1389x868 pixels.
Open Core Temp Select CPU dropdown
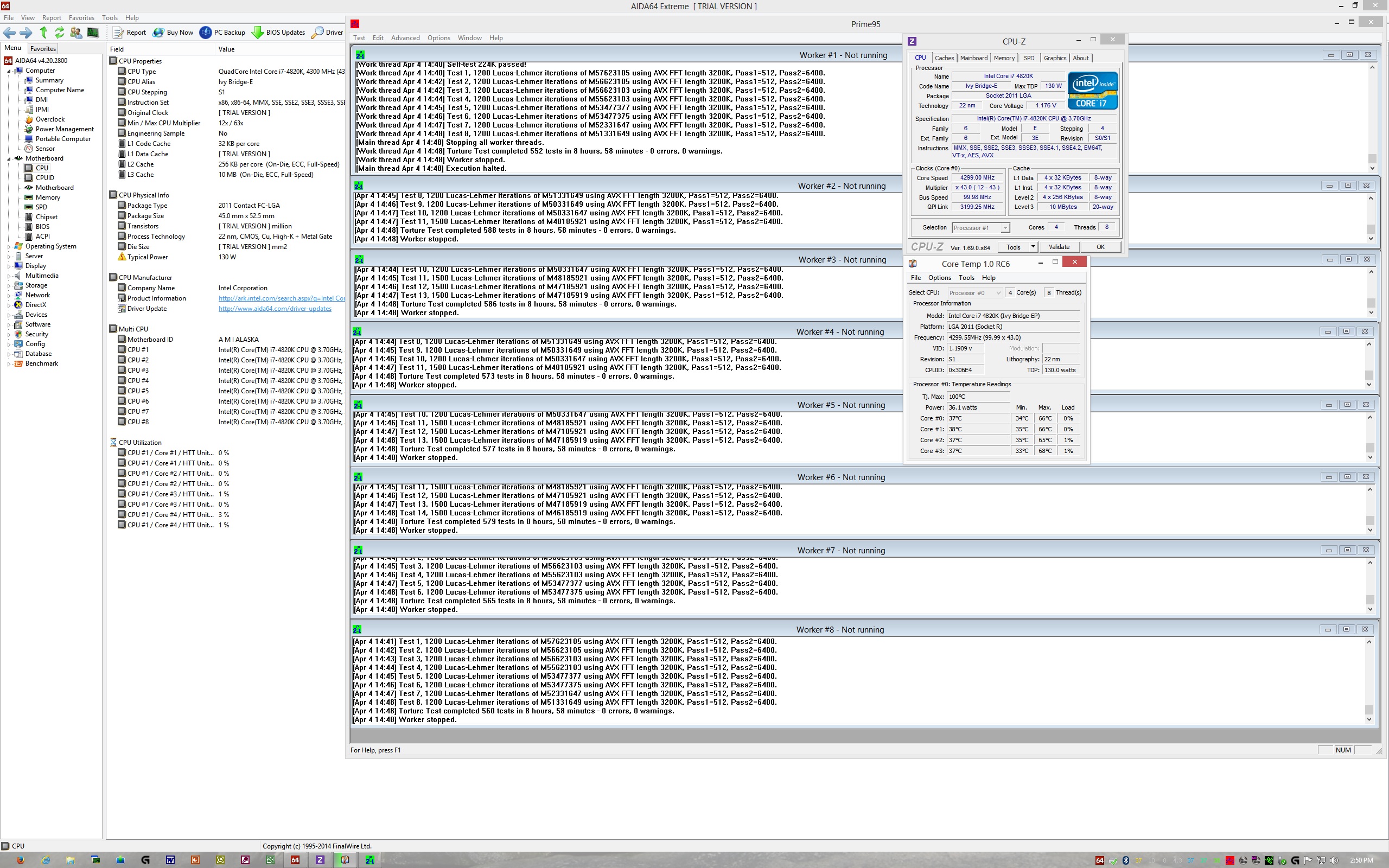(998, 293)
